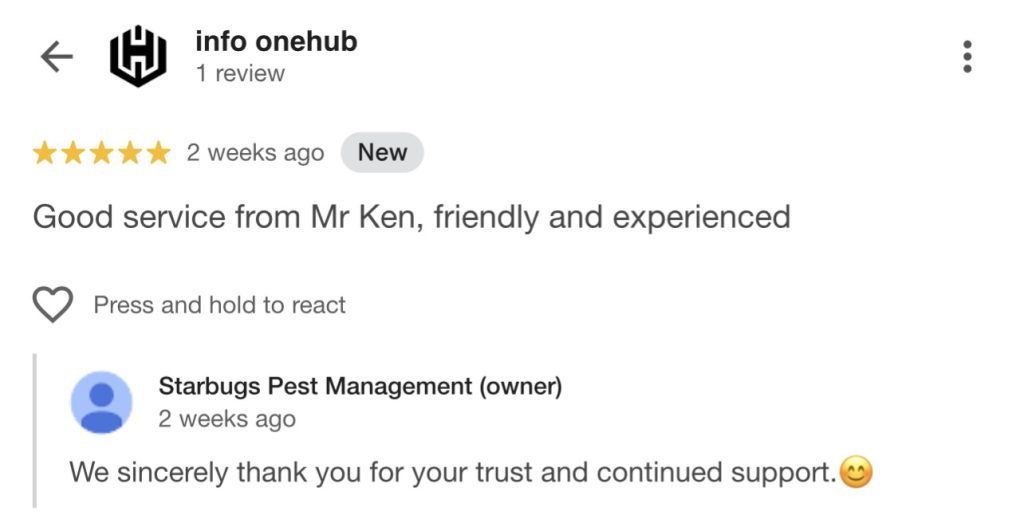Open "Starbugs Pest Management (owner)" name
This screenshot has width=1024, height=531.
pos(360,386)
